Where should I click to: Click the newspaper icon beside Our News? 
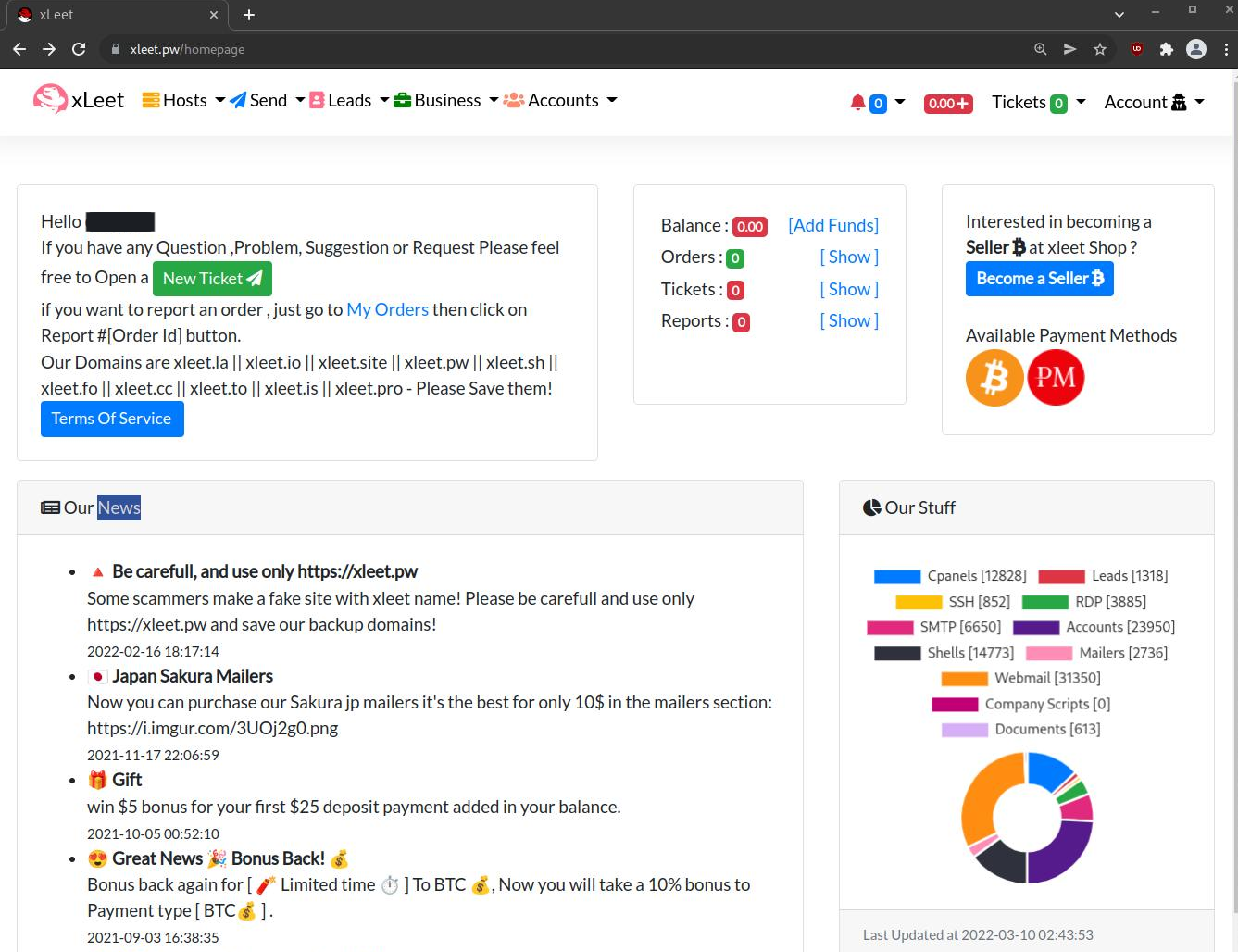[x=50, y=507]
